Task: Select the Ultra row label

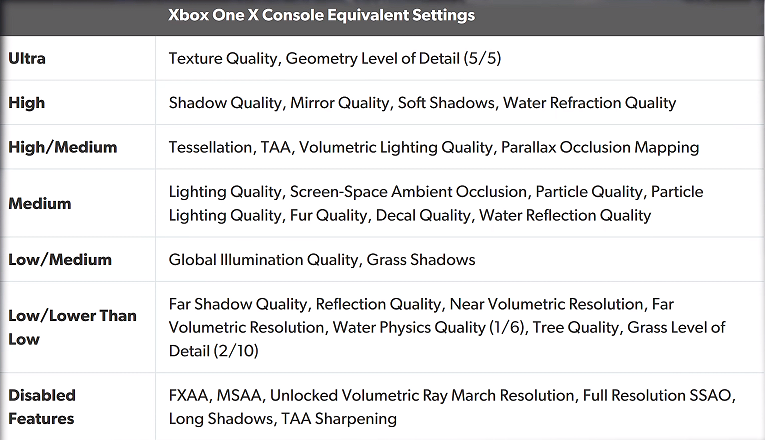Action: coord(27,59)
